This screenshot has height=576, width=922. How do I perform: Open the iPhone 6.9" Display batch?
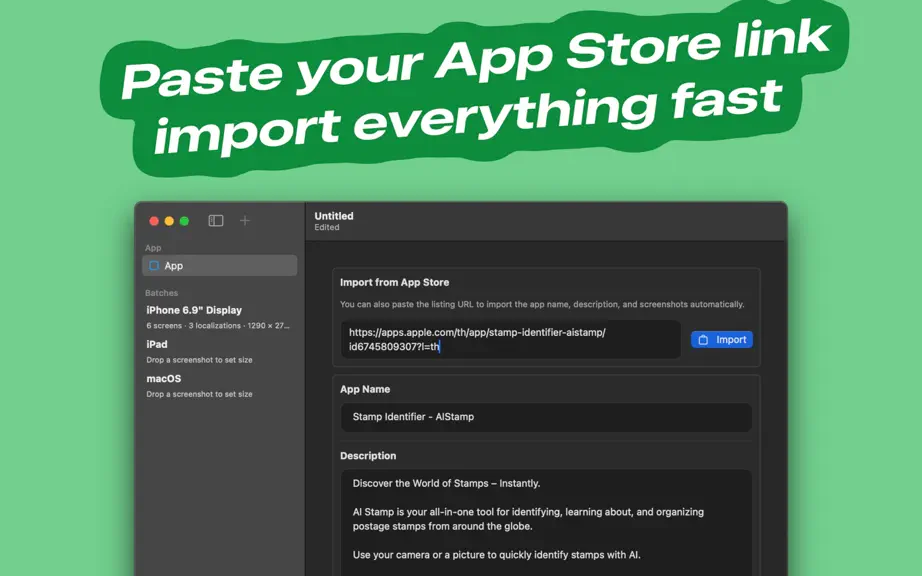219,317
